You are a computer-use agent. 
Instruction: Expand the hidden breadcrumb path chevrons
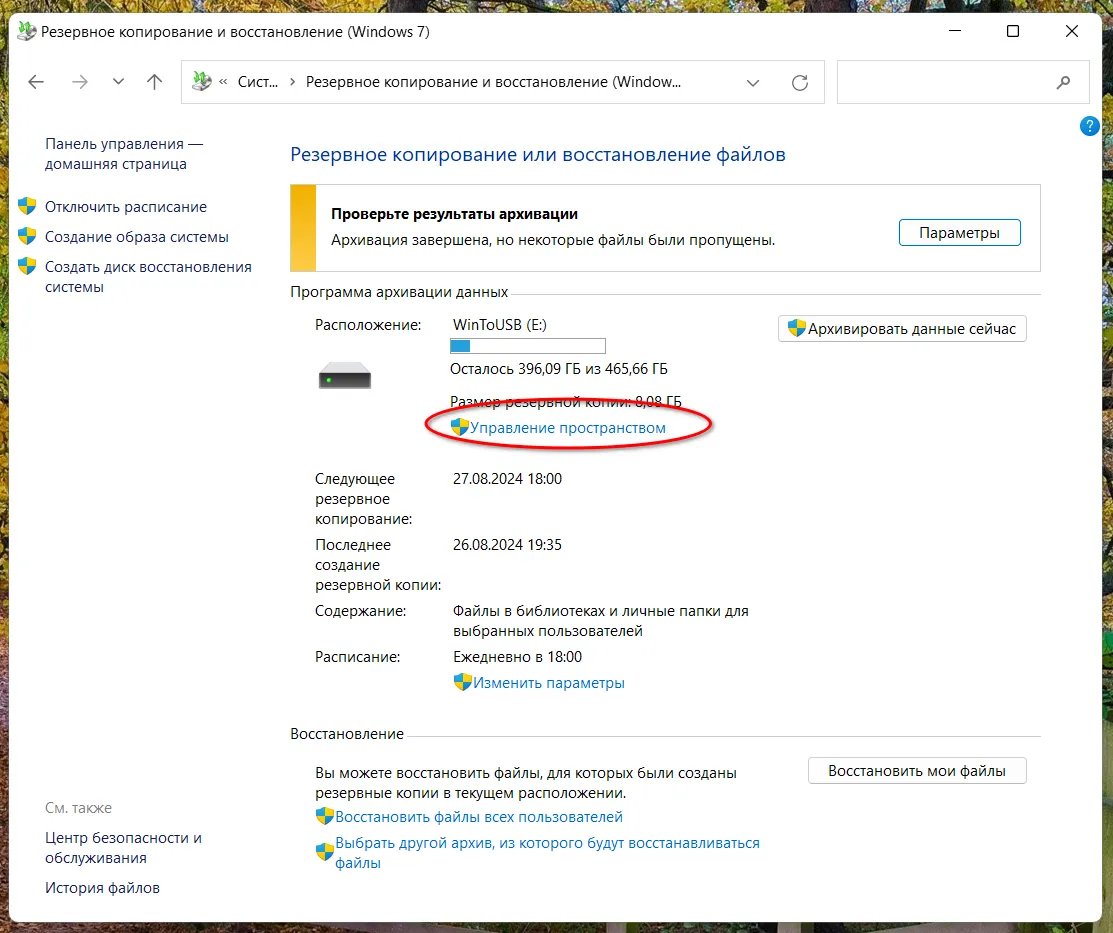[x=222, y=82]
